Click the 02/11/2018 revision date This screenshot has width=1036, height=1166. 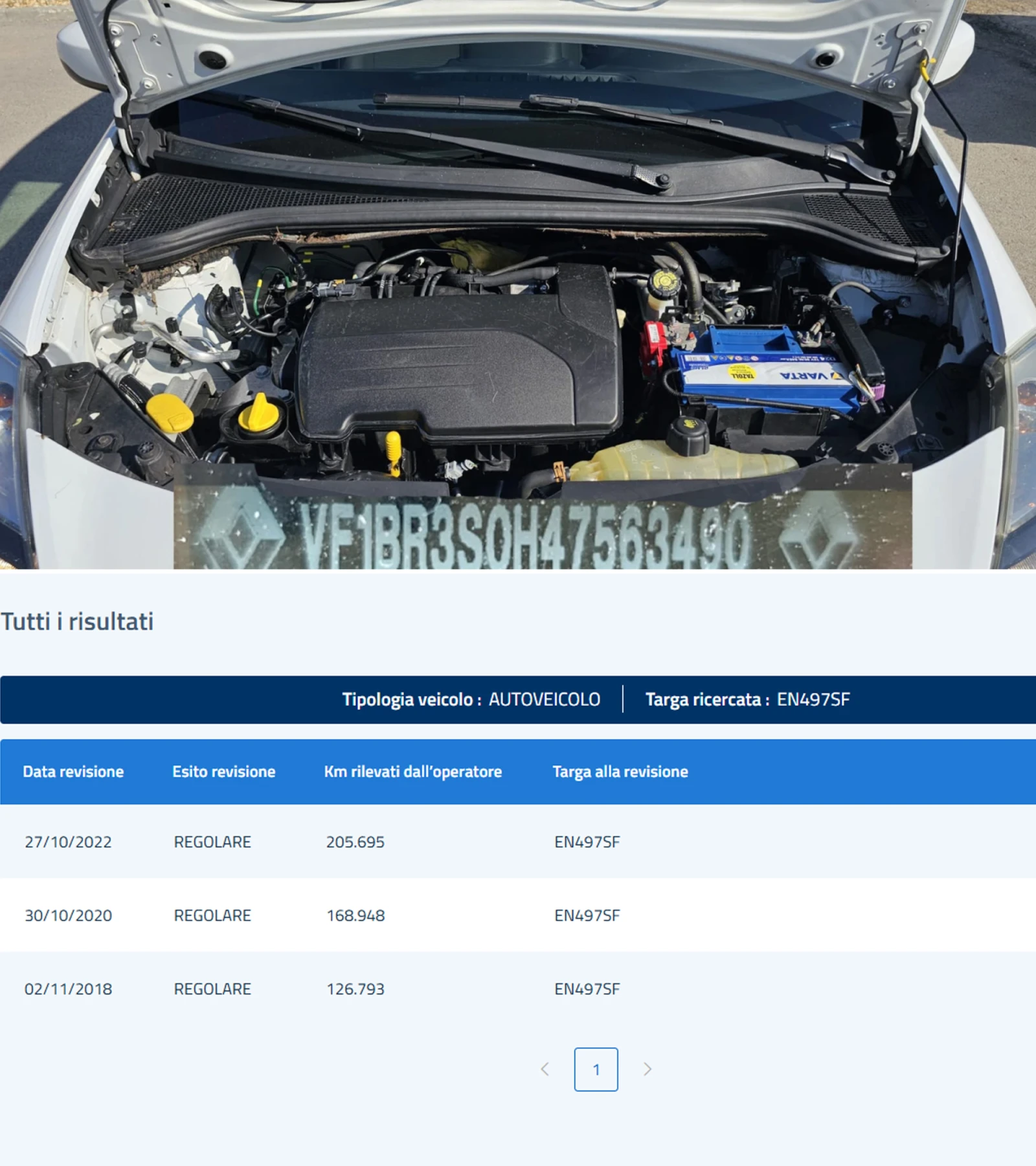68,989
